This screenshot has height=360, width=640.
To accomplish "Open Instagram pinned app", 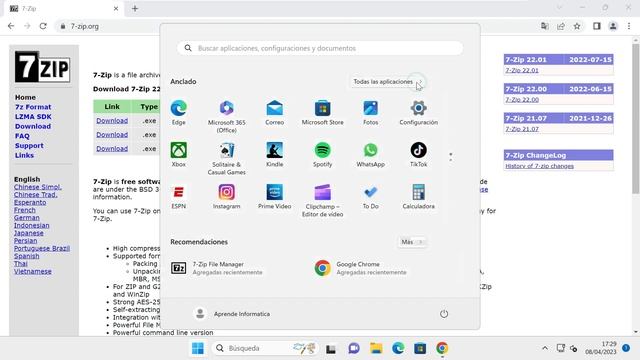I will (x=227, y=197).
